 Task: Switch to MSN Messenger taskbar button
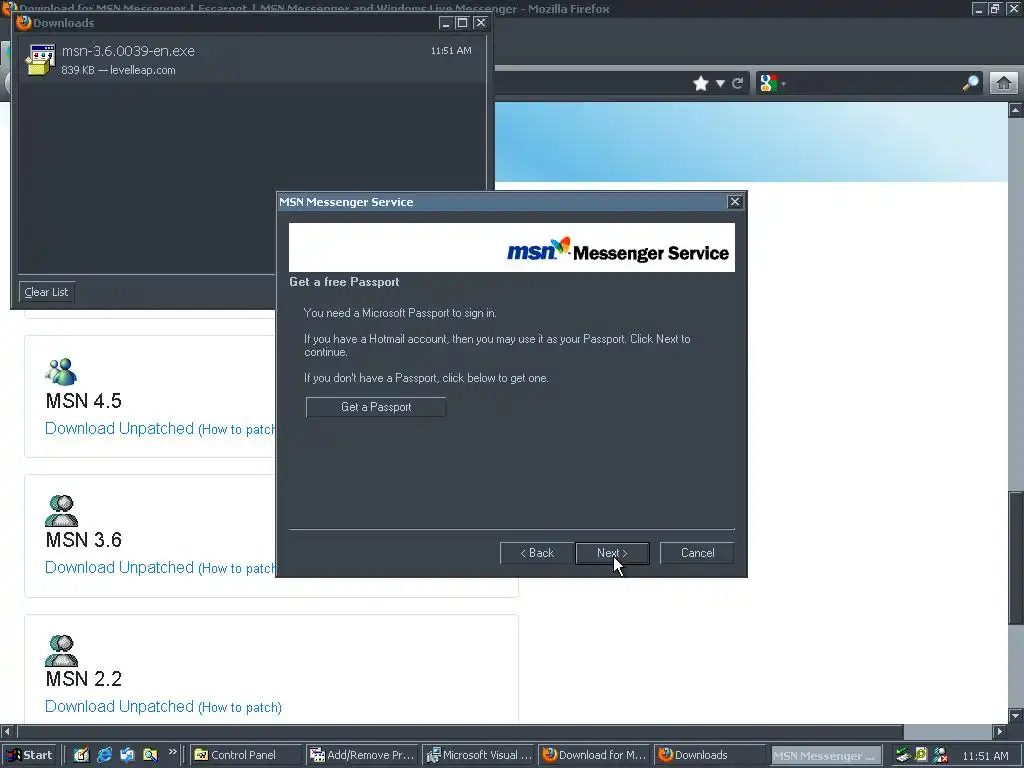825,756
